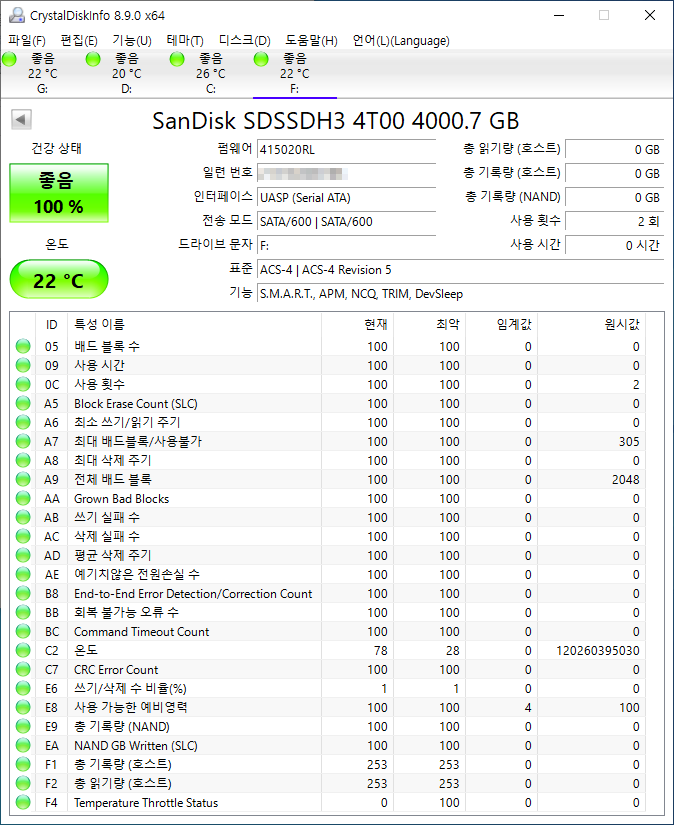Open the 파일(F) menu
The width and height of the screenshot is (674, 825).
pos(27,41)
